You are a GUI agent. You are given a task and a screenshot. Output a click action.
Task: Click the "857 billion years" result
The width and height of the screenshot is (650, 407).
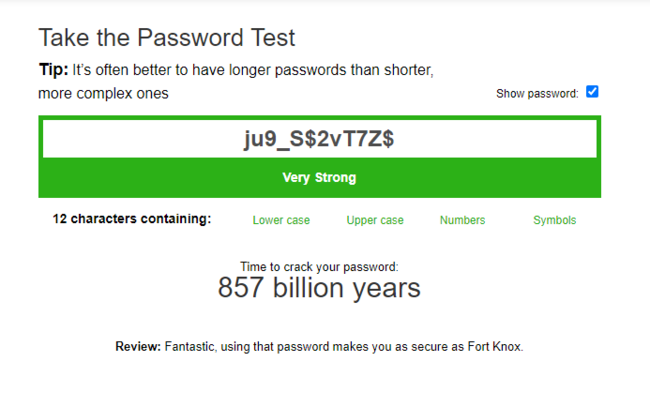coord(319,288)
